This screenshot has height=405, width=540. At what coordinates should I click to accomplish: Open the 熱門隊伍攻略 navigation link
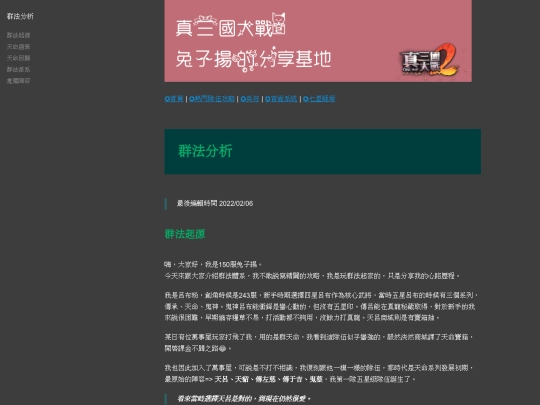coord(212,99)
